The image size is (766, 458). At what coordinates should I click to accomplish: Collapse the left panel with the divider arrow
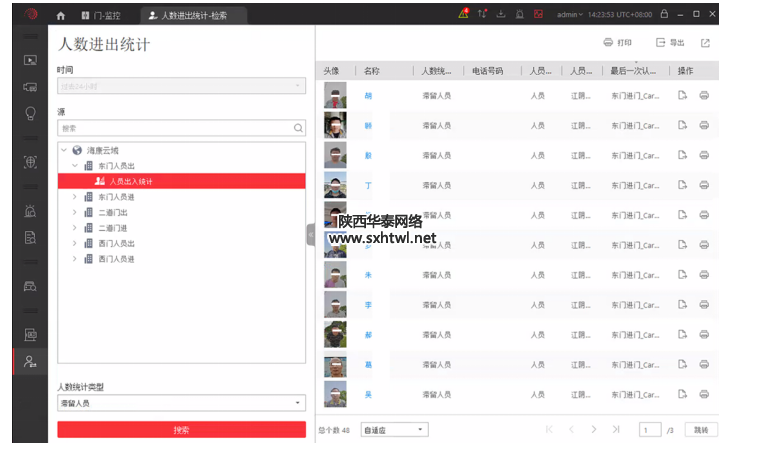[x=310, y=234]
